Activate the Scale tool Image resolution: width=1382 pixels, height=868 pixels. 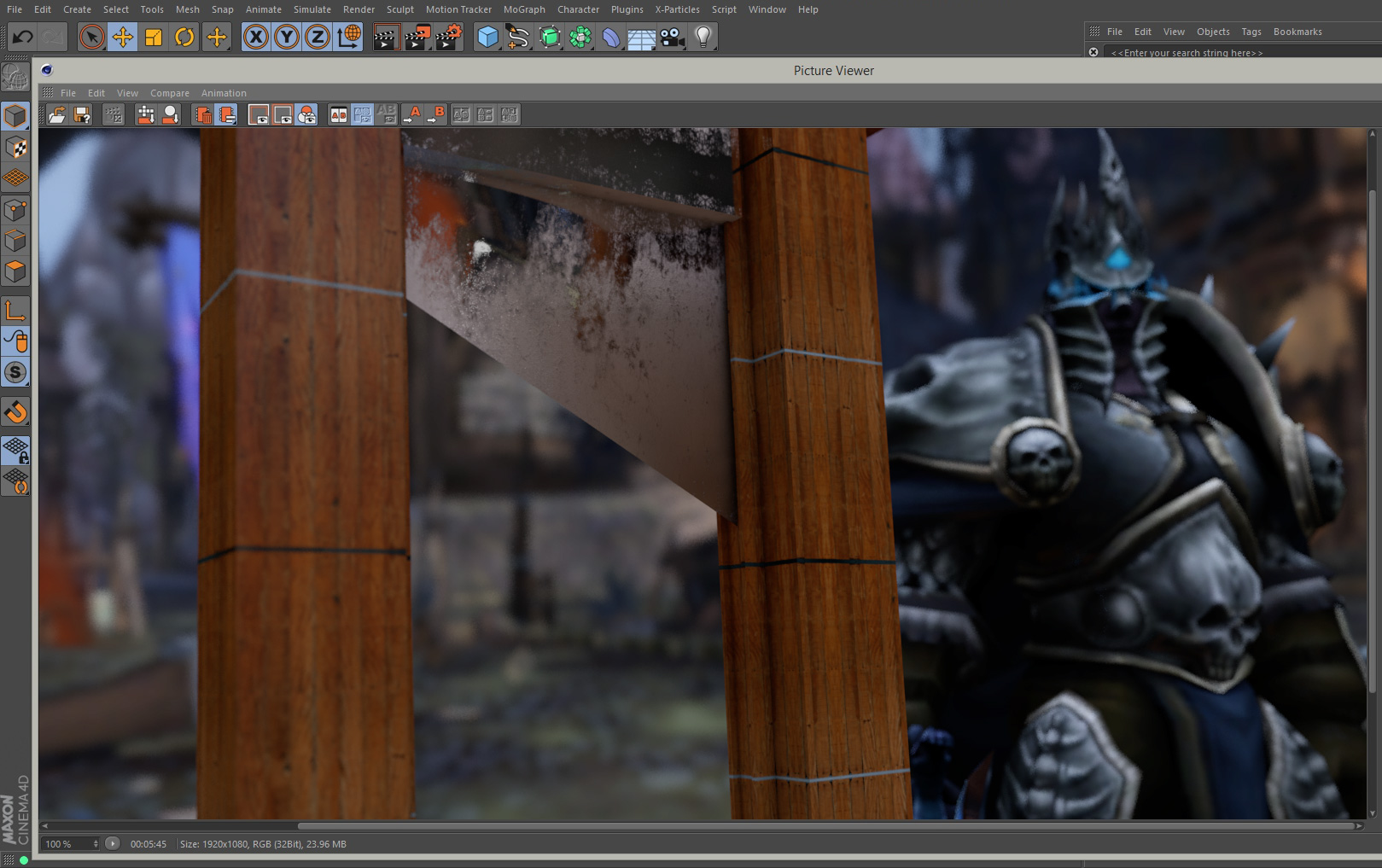point(154,37)
